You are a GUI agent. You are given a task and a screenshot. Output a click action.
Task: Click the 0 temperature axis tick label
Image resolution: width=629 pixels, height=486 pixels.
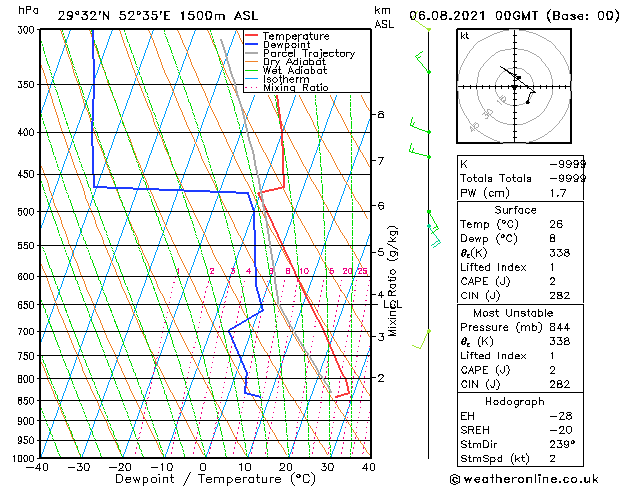203,467
